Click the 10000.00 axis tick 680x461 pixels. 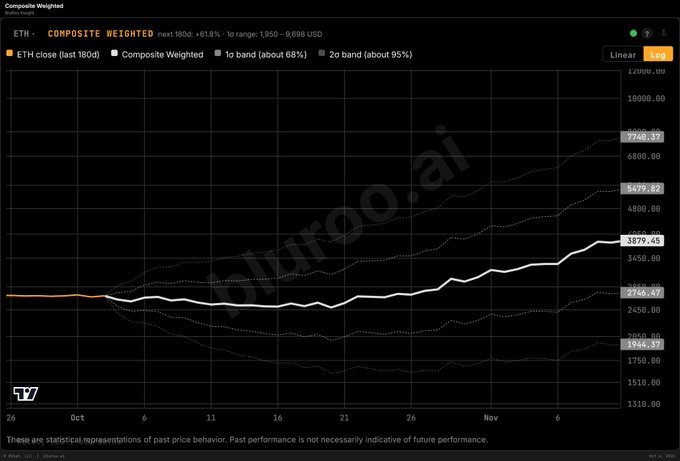[x=646, y=98]
